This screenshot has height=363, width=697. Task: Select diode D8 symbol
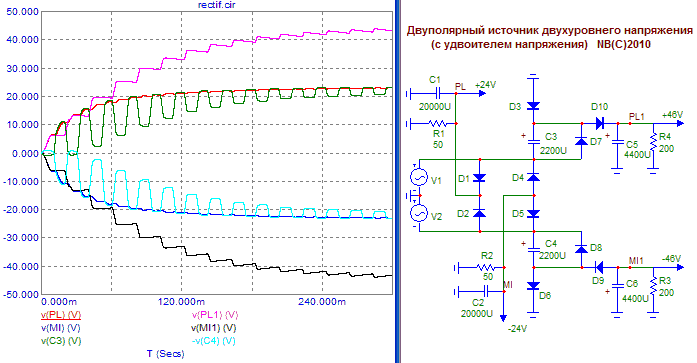[x=581, y=249]
